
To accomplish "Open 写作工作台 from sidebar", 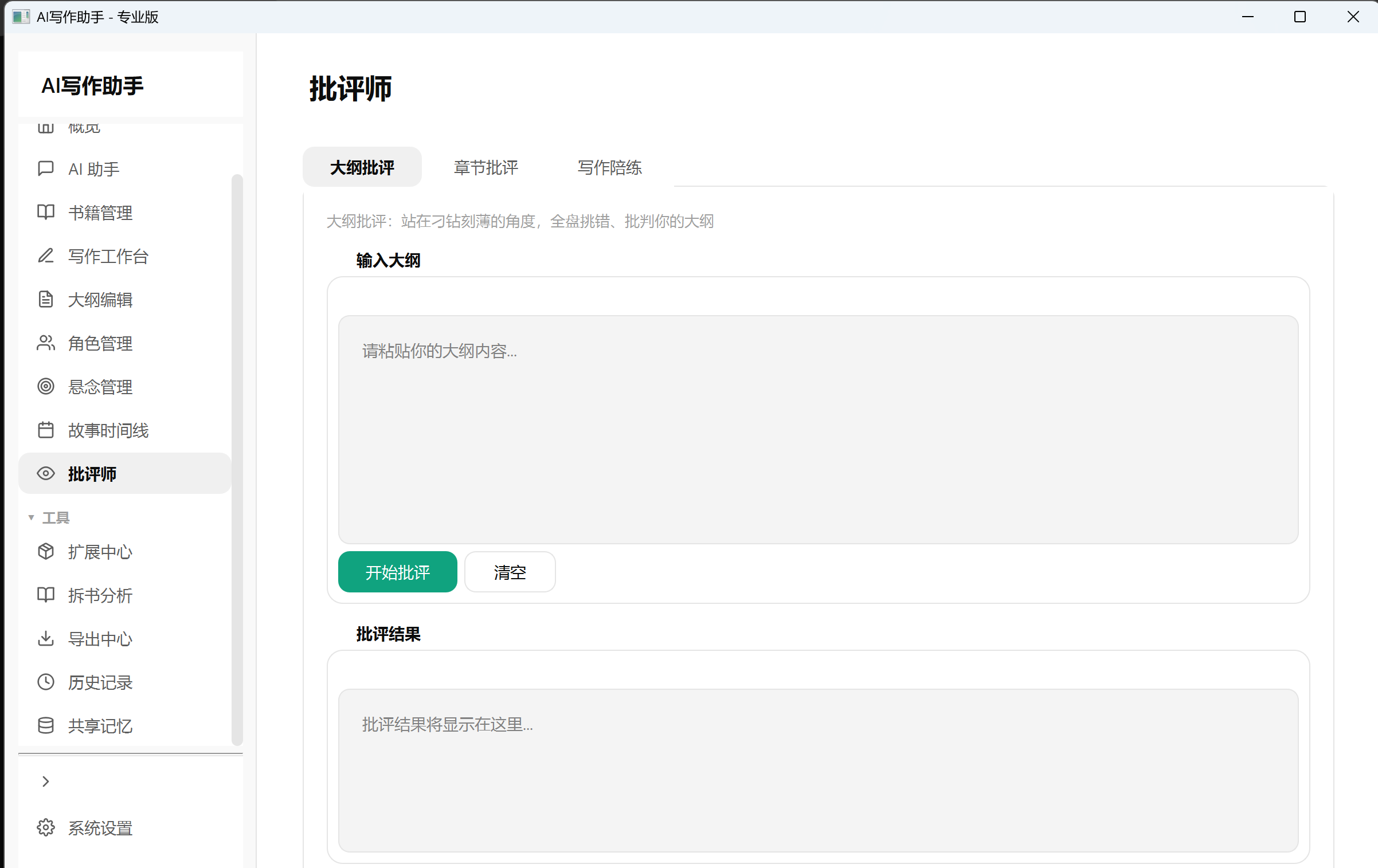I will point(125,256).
